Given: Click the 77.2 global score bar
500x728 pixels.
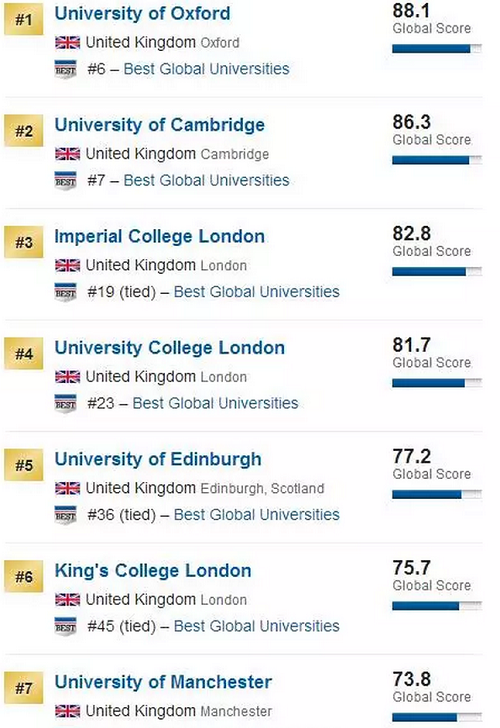Looking at the screenshot, I should tap(437, 494).
